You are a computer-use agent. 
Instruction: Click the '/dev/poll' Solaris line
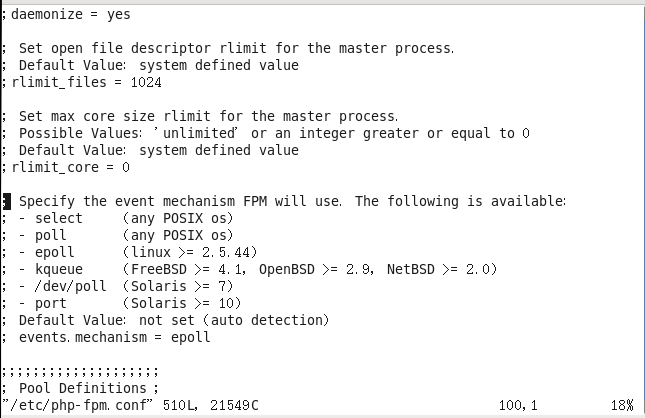coord(118,286)
